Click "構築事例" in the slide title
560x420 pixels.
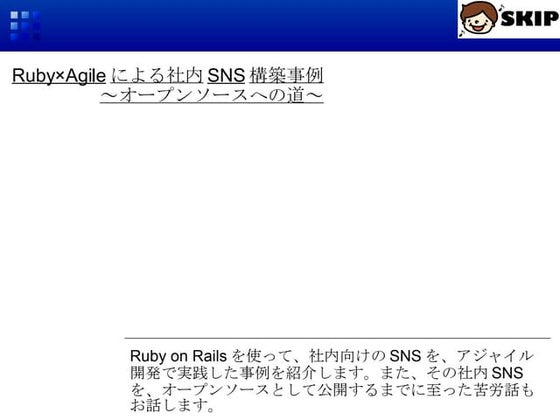point(286,75)
